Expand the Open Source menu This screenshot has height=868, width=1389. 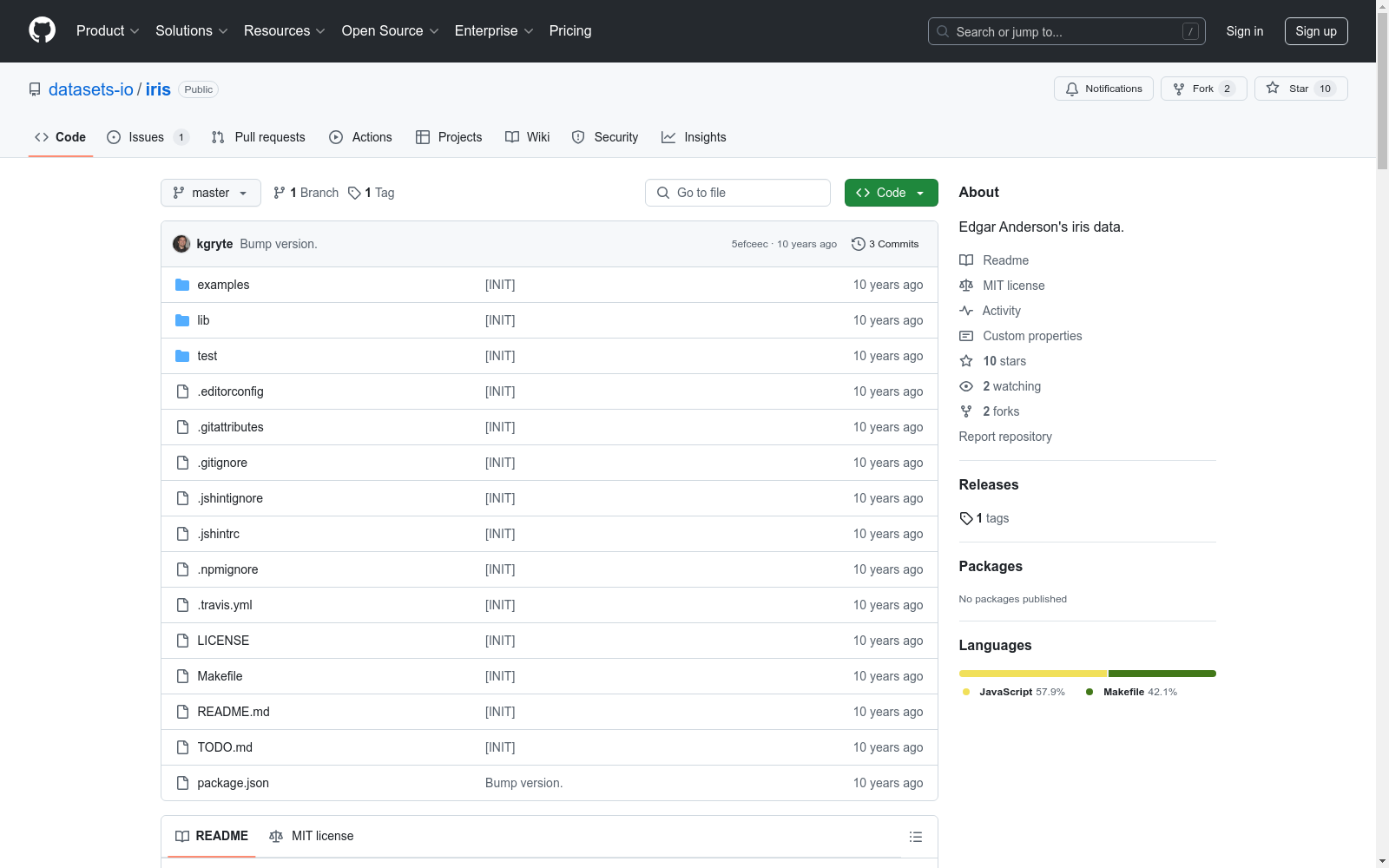pos(391,31)
